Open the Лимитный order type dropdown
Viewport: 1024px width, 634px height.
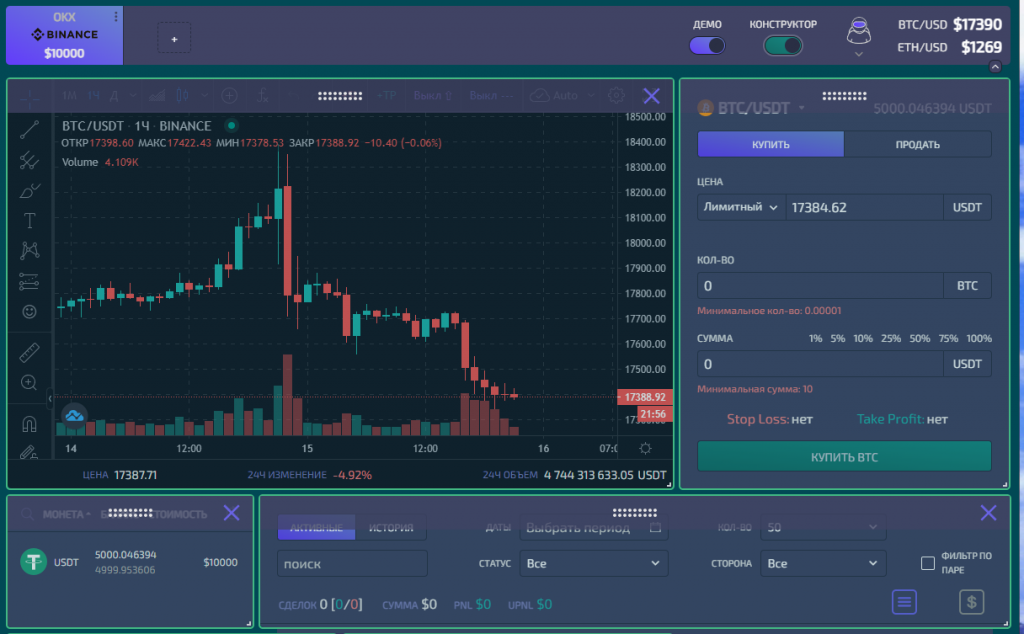pyautogui.click(x=741, y=208)
